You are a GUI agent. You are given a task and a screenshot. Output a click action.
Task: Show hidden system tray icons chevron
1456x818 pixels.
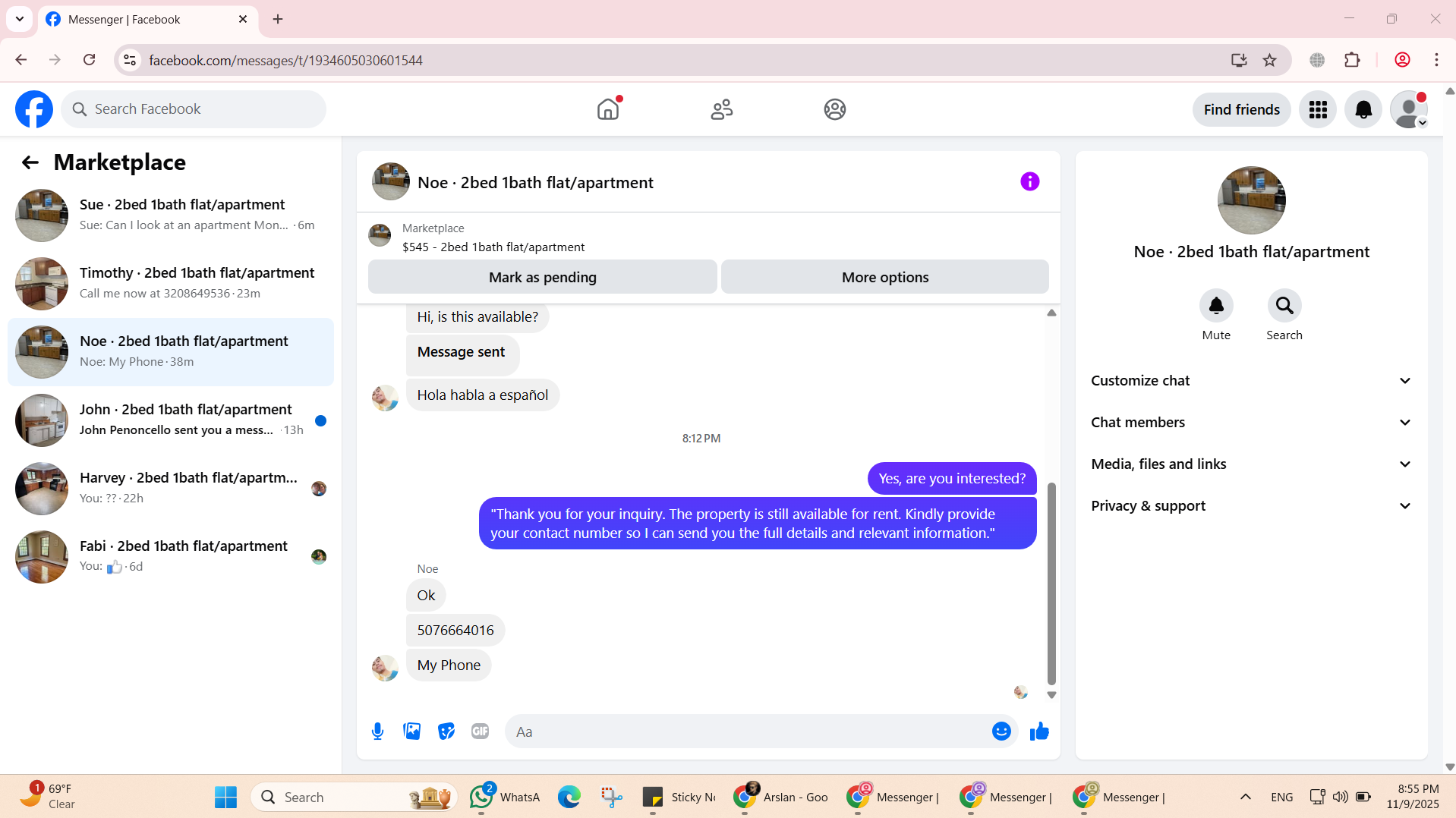1245,797
